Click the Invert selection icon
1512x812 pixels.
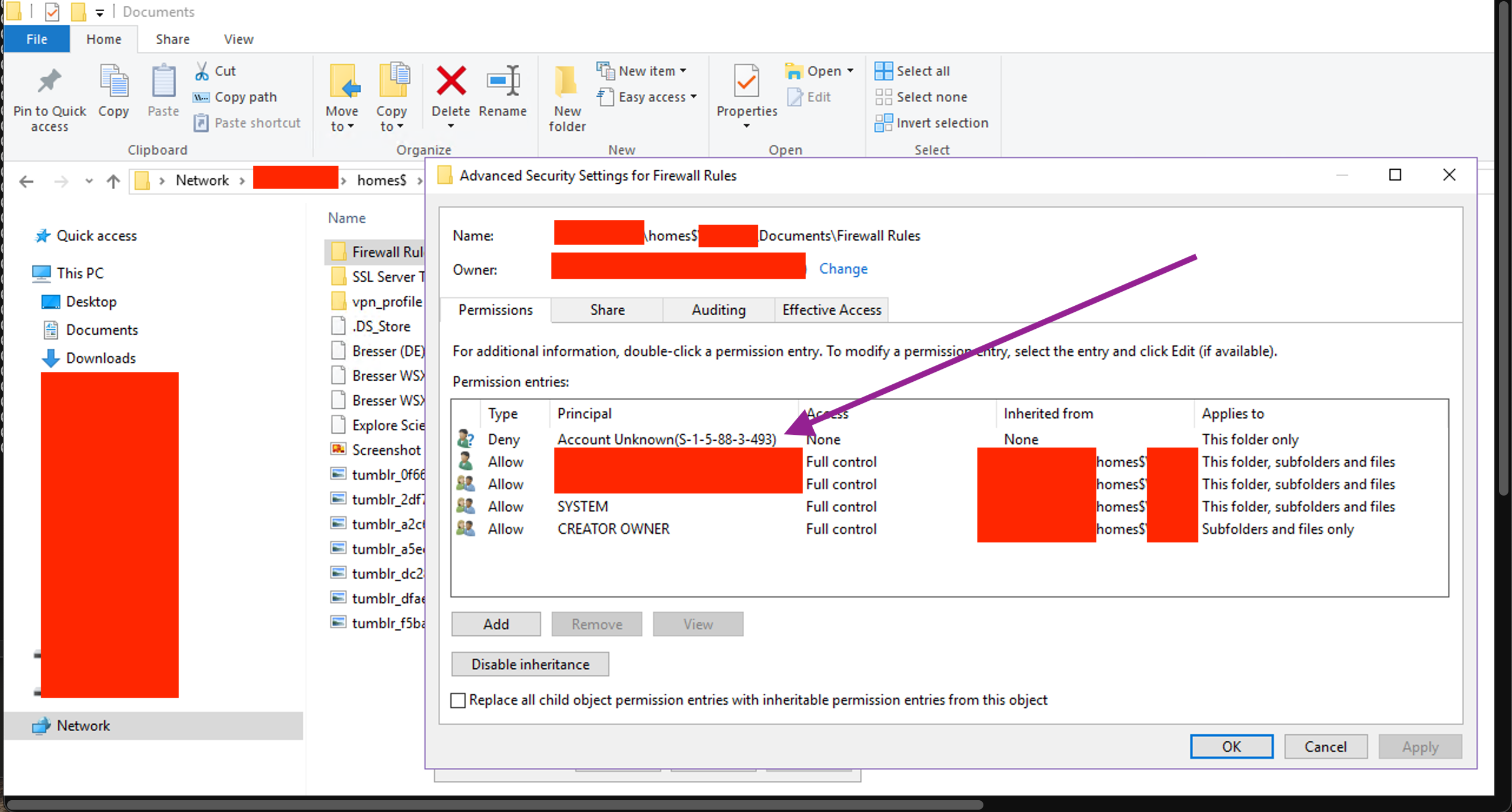883,123
